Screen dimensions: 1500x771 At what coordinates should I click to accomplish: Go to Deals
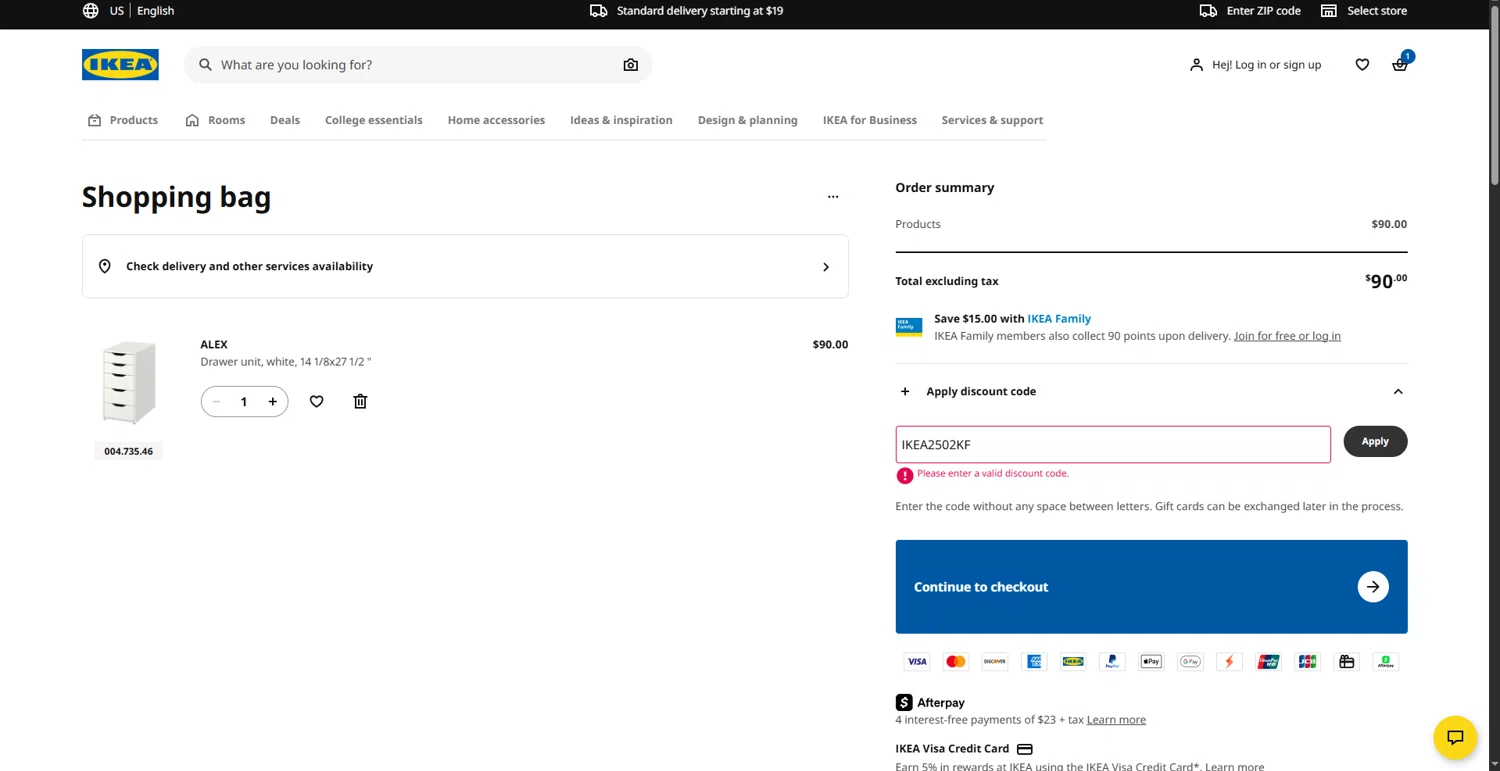[x=285, y=120]
